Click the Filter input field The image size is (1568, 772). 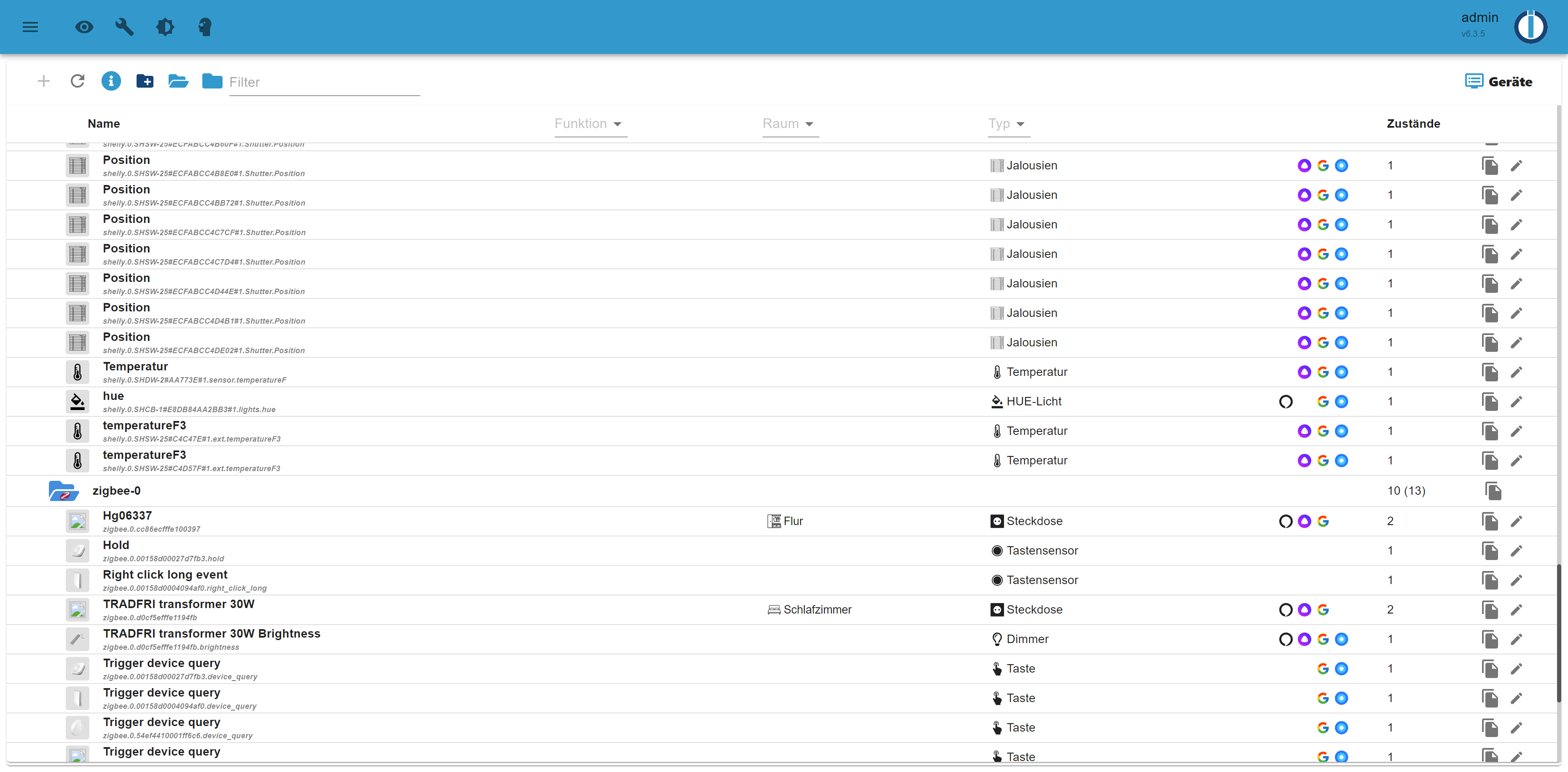coord(324,82)
